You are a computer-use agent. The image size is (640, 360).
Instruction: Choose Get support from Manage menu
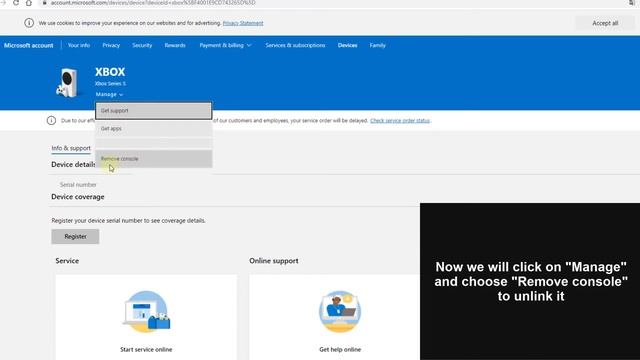click(153, 111)
